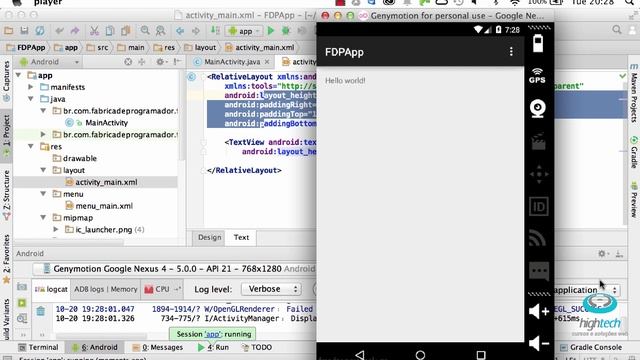Open Genymotion camera widget
Image resolution: width=640 pixels, height=360 pixels.
click(538, 109)
